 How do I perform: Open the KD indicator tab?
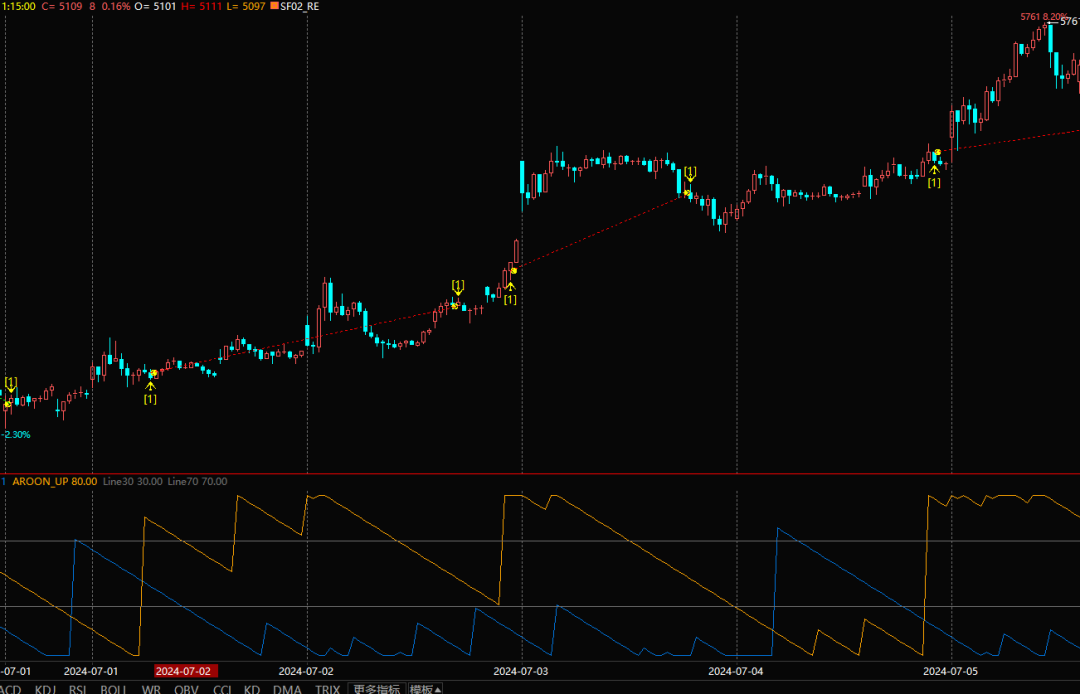[x=252, y=689]
